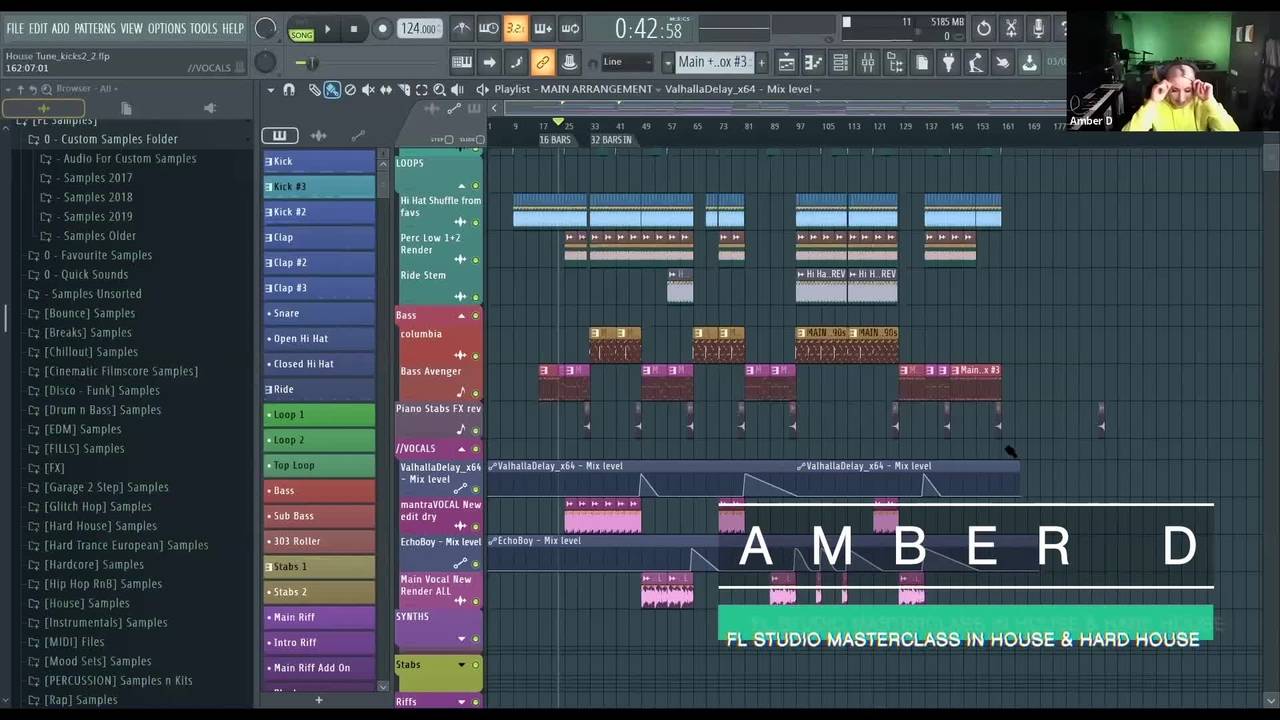Select the Draw pencil tool in playlist toolbar
The image size is (1280, 720).
click(314, 90)
